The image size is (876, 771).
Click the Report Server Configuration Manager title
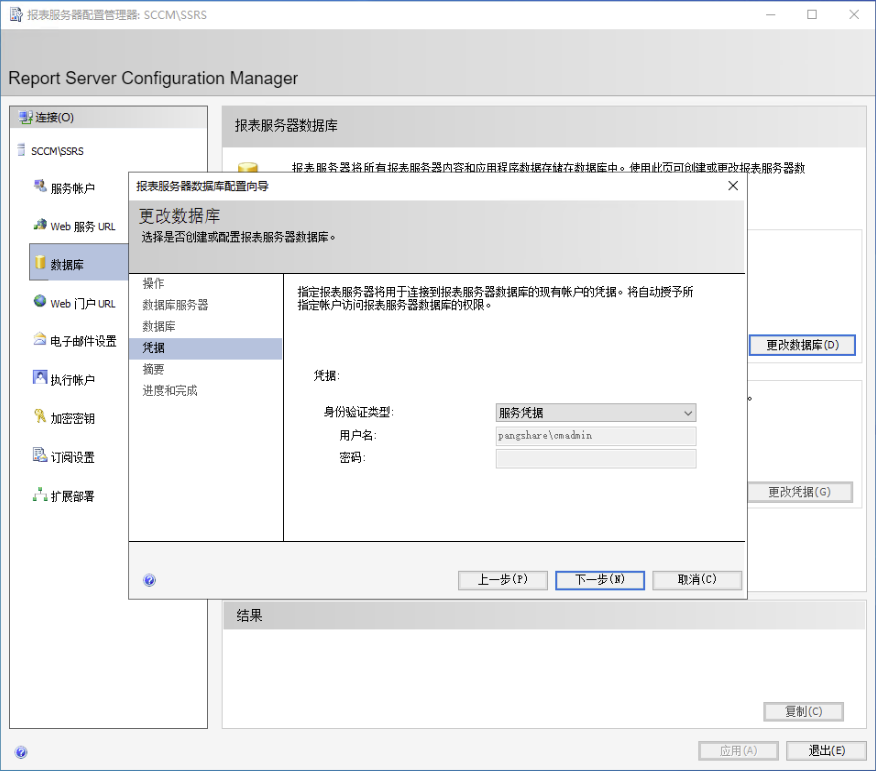click(x=153, y=78)
